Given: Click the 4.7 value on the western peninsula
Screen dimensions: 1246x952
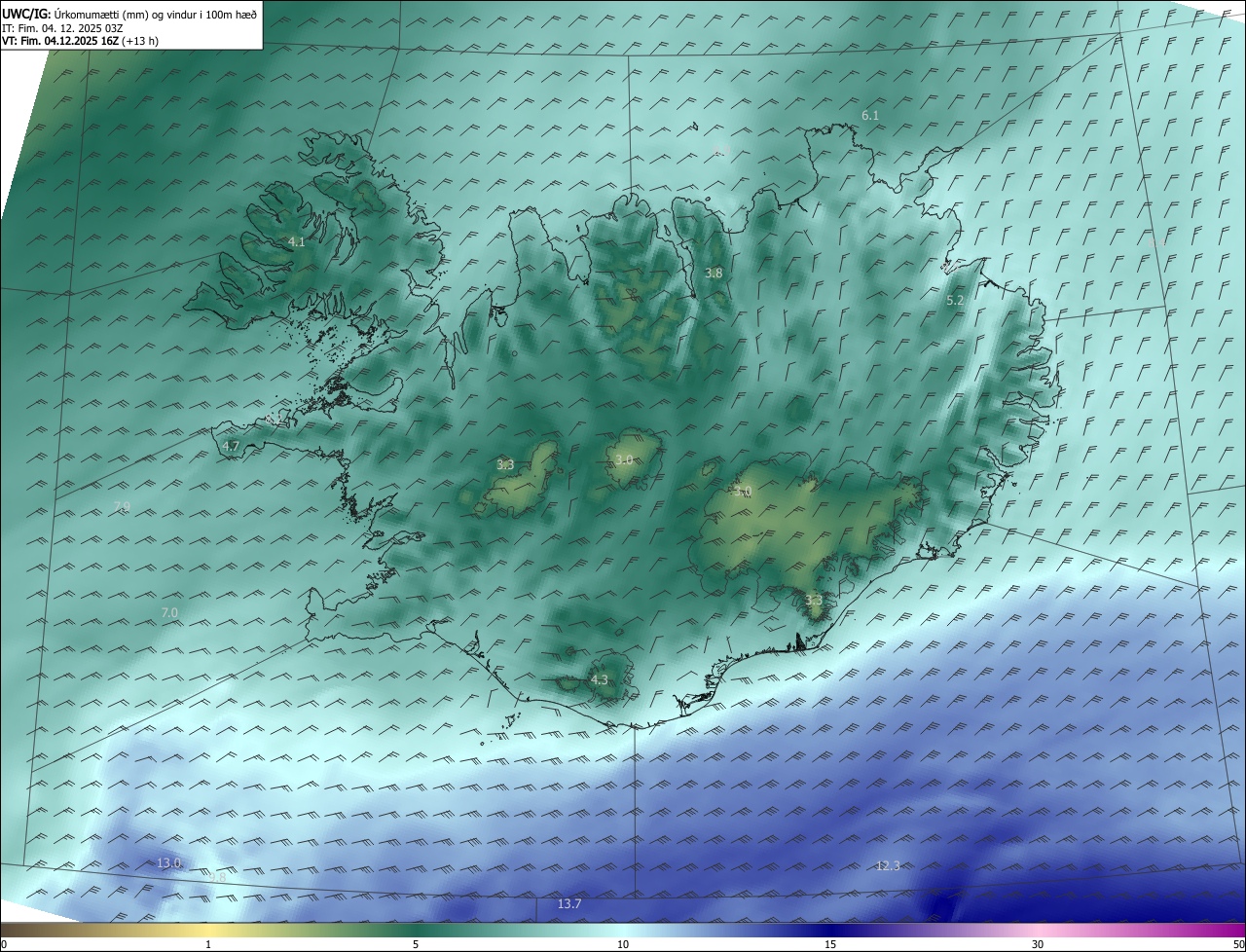Looking at the screenshot, I should 231,446.
